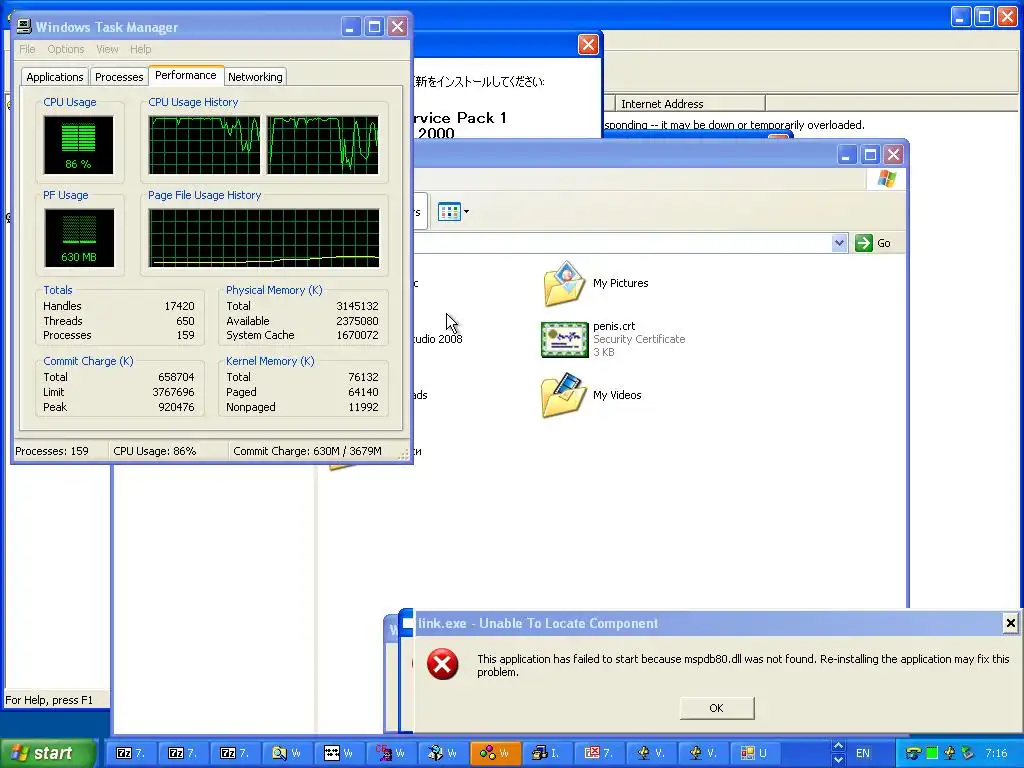Click the Internet Address column header

[x=690, y=104]
